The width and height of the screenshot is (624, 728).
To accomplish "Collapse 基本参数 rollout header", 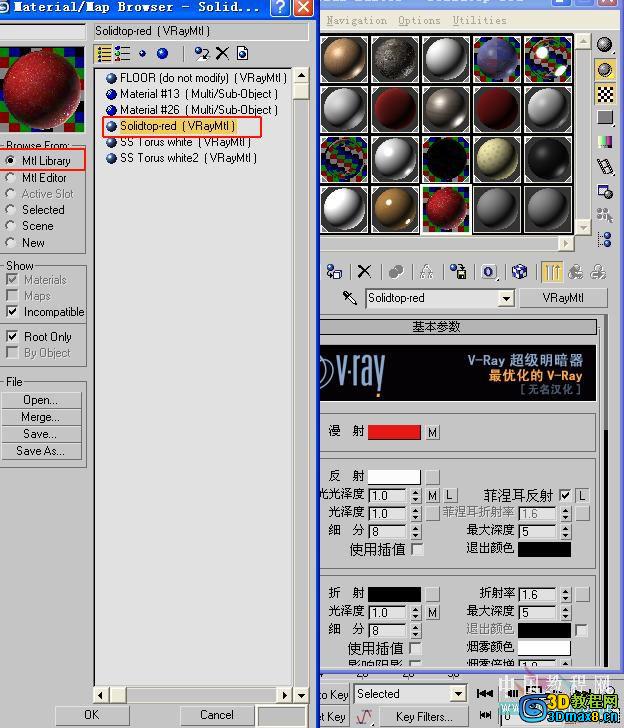I will click(x=458, y=327).
